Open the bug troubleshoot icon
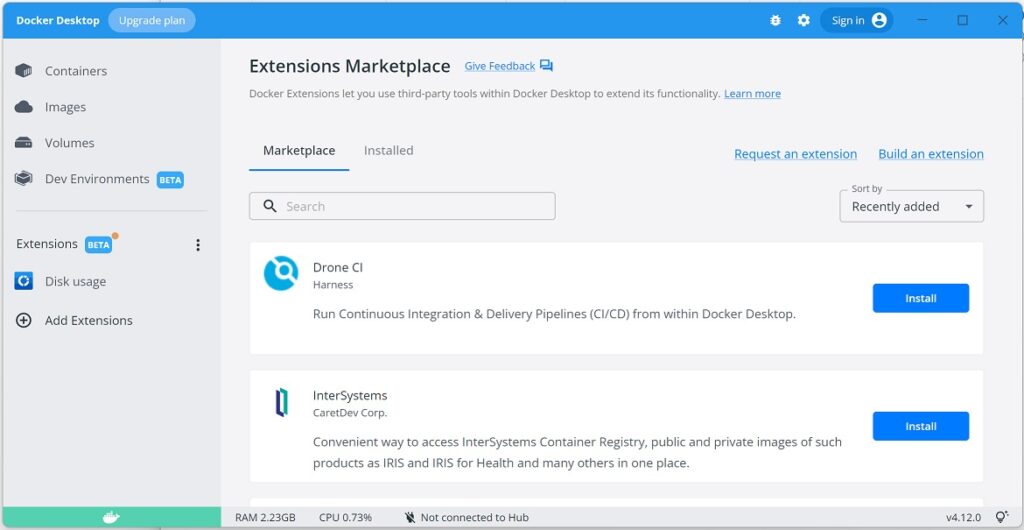The width and height of the screenshot is (1024, 530). 775,20
